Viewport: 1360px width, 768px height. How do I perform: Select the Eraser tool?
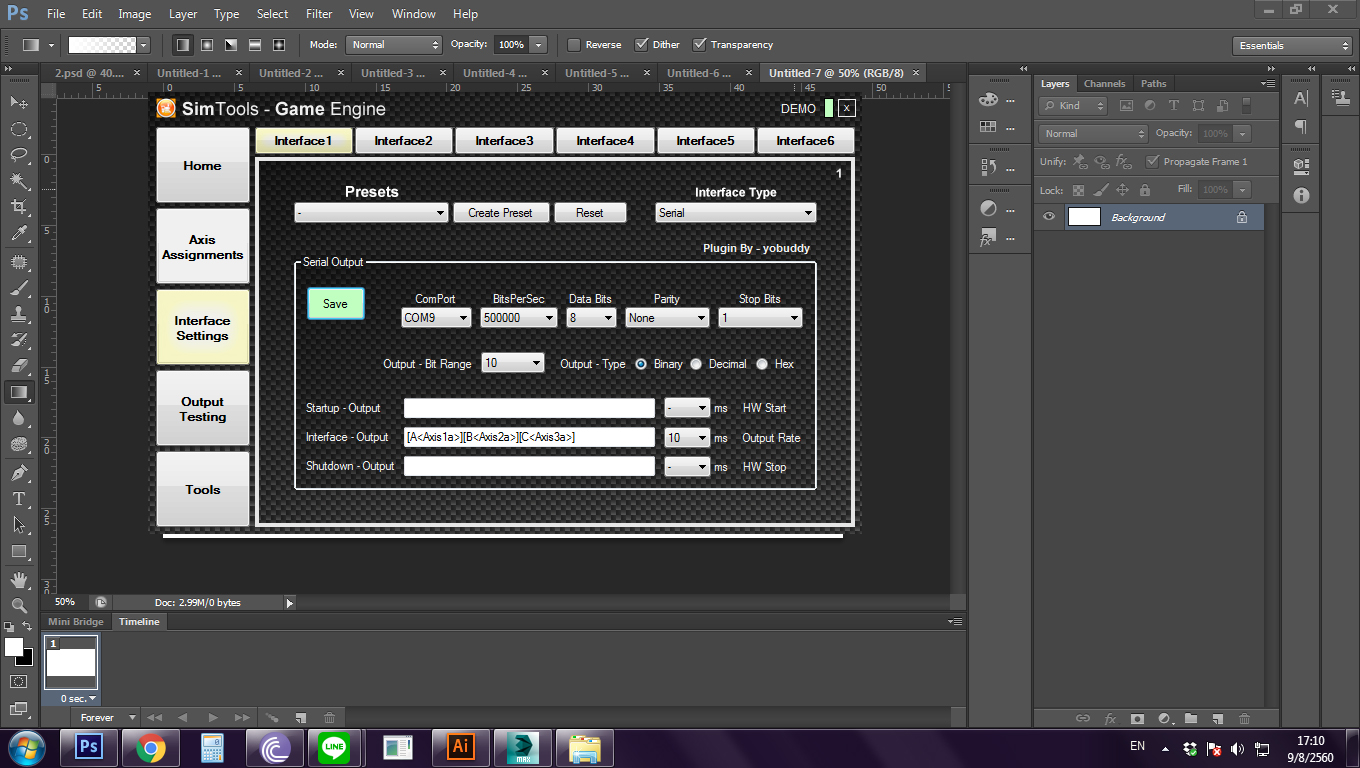[x=19, y=365]
